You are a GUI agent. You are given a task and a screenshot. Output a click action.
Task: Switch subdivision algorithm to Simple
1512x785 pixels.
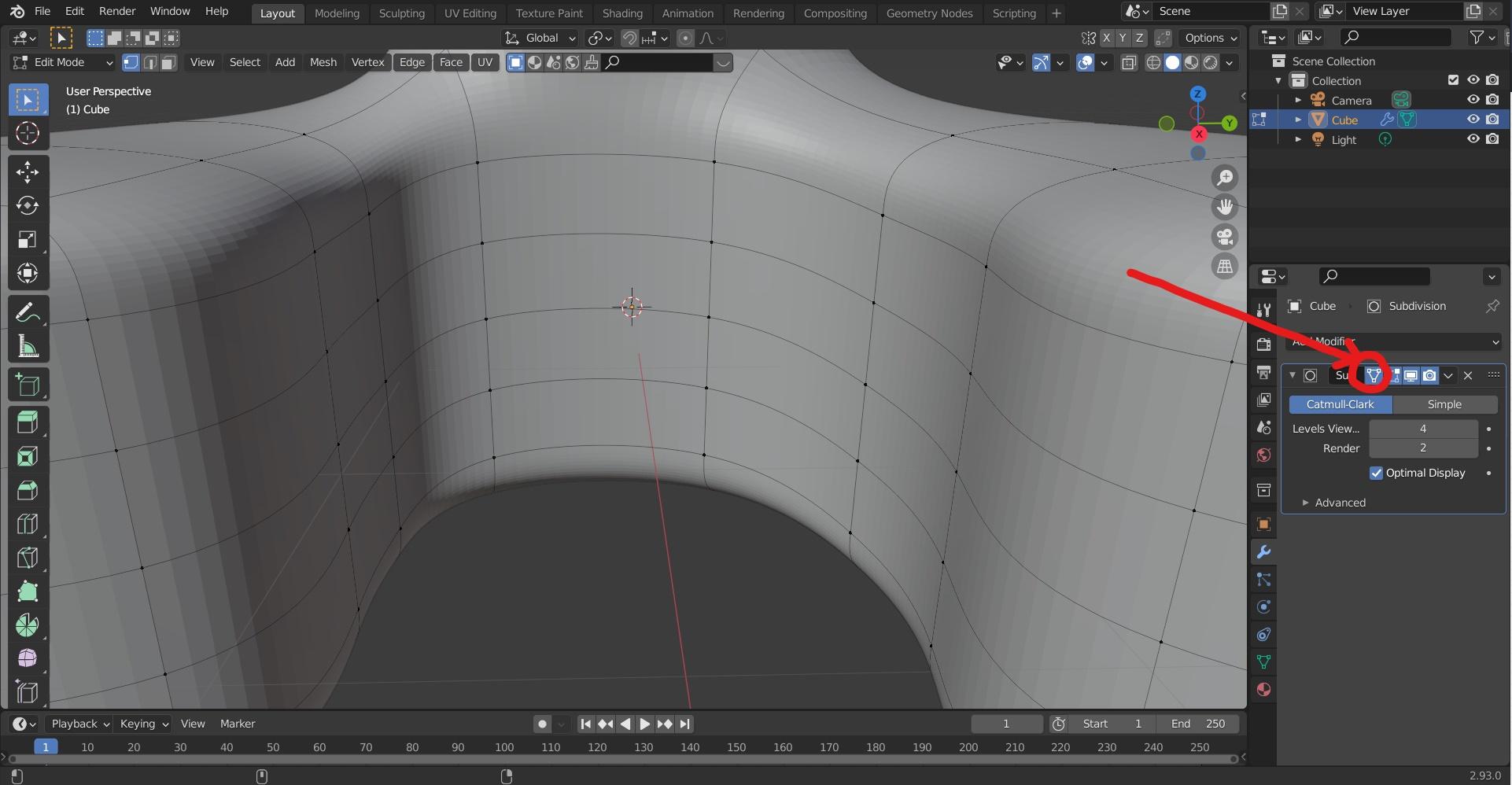(x=1445, y=404)
